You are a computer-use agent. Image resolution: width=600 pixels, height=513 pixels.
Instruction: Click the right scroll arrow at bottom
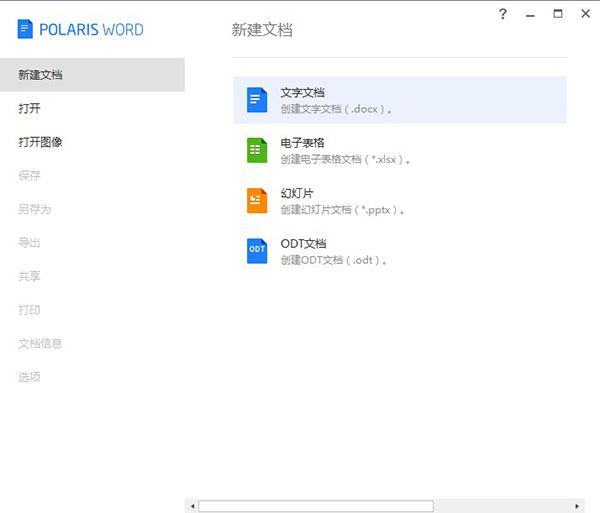(x=577, y=506)
